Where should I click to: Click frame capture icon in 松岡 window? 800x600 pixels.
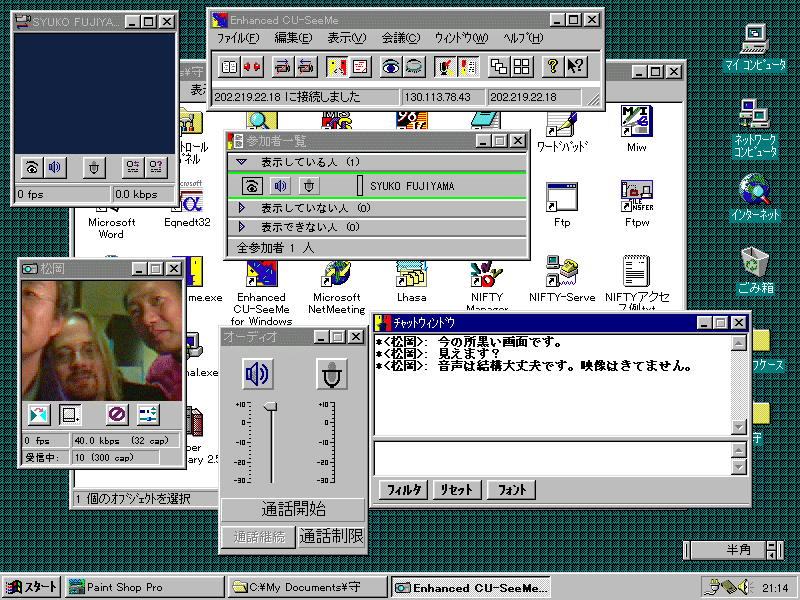[70, 415]
